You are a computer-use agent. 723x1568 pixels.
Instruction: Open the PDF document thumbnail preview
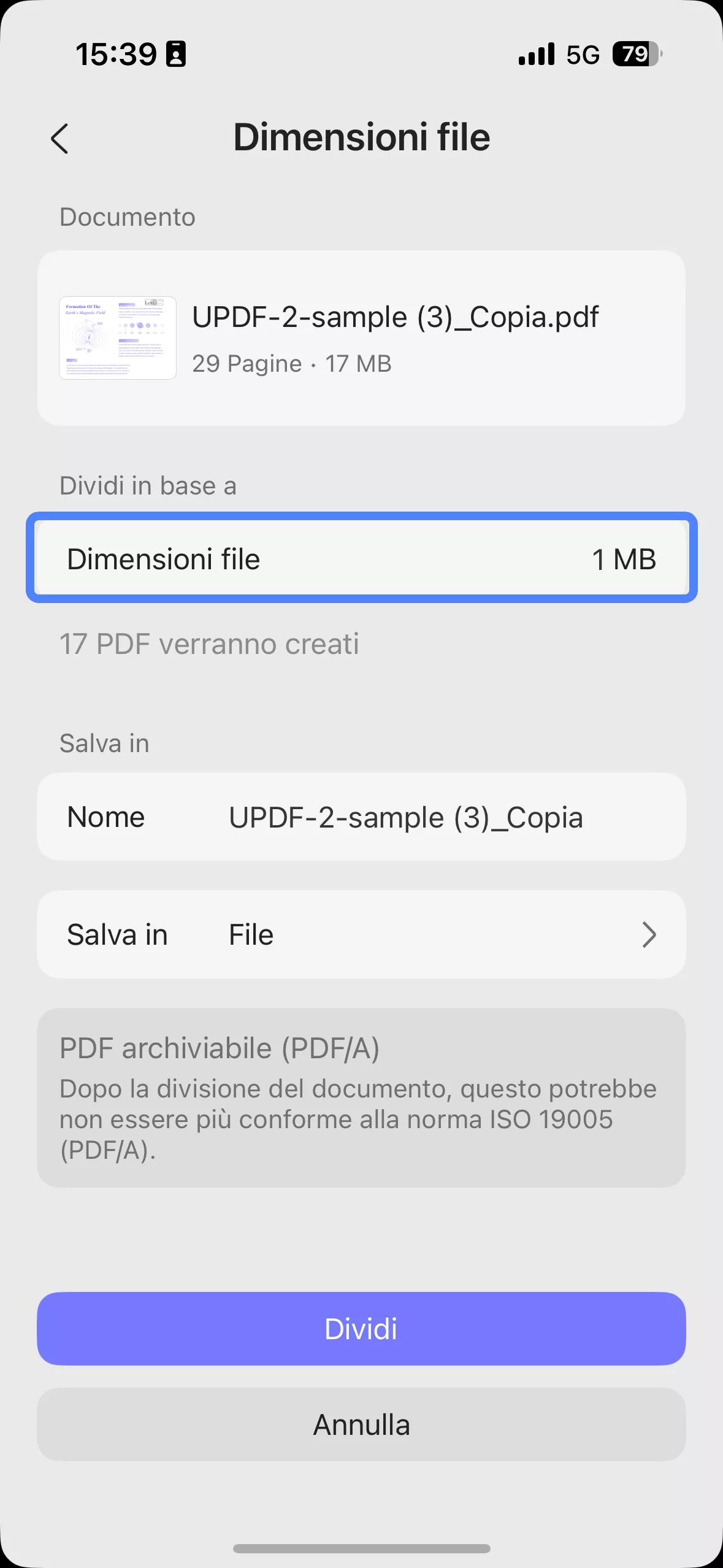pyautogui.click(x=117, y=337)
